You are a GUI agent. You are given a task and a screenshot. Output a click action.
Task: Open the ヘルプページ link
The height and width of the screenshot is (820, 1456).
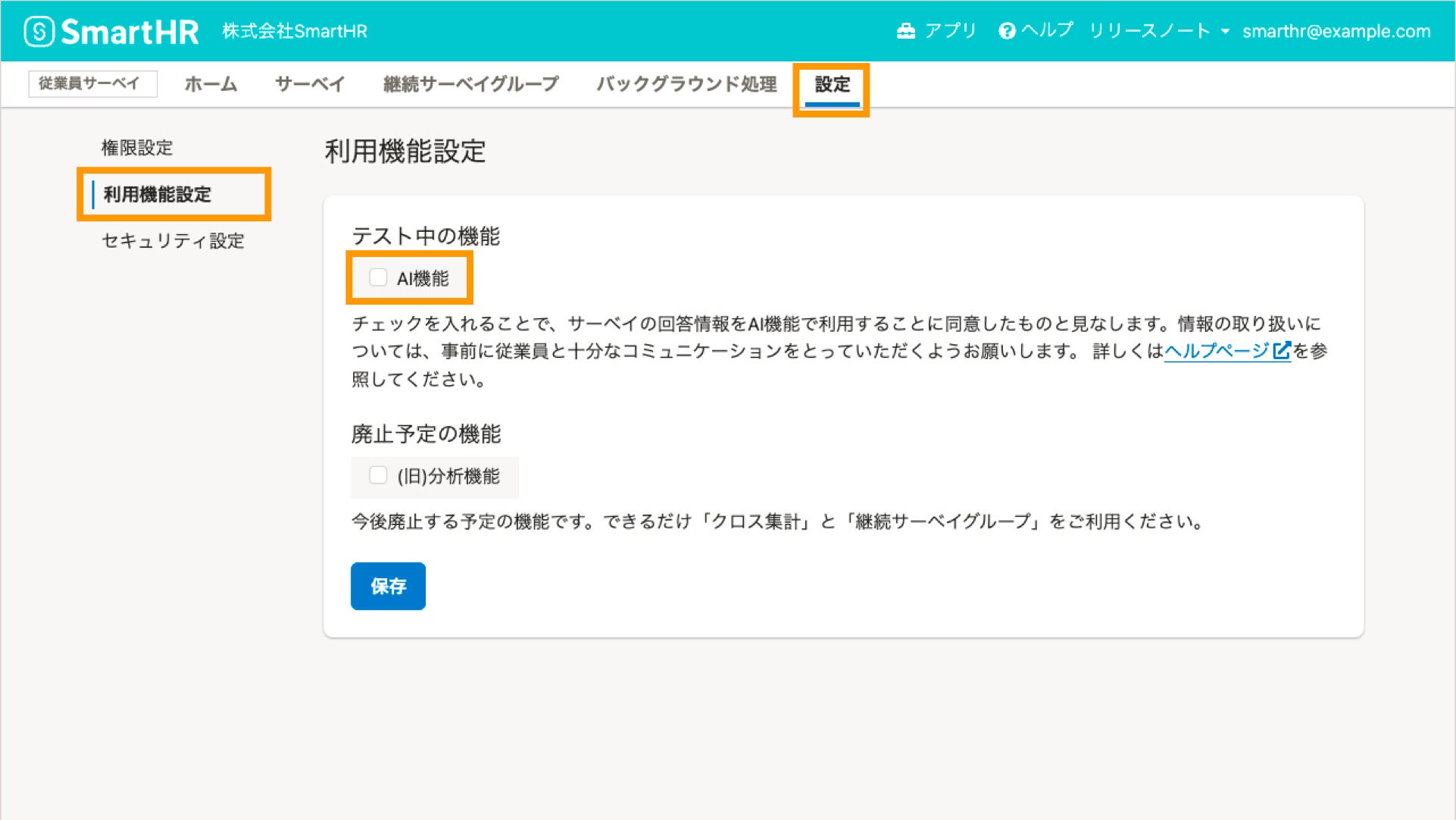pos(1216,351)
